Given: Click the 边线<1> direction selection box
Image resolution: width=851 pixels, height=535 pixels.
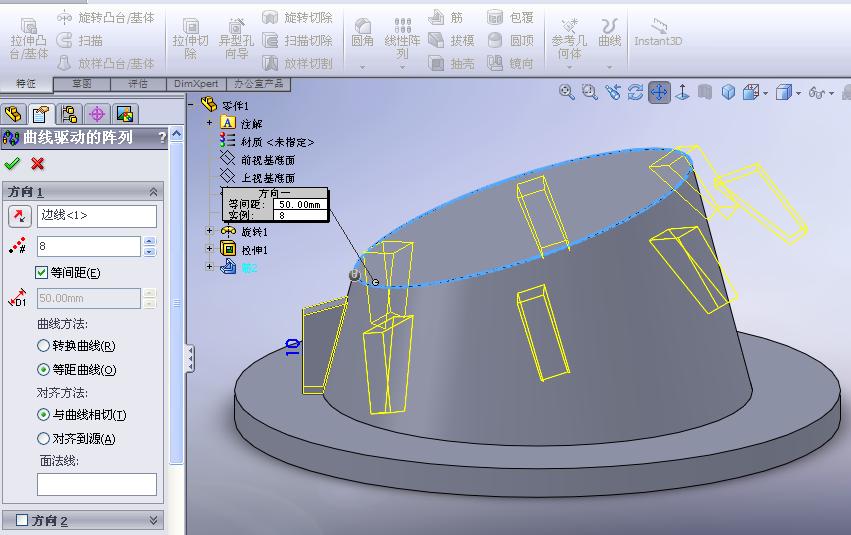Looking at the screenshot, I should click(x=97, y=215).
